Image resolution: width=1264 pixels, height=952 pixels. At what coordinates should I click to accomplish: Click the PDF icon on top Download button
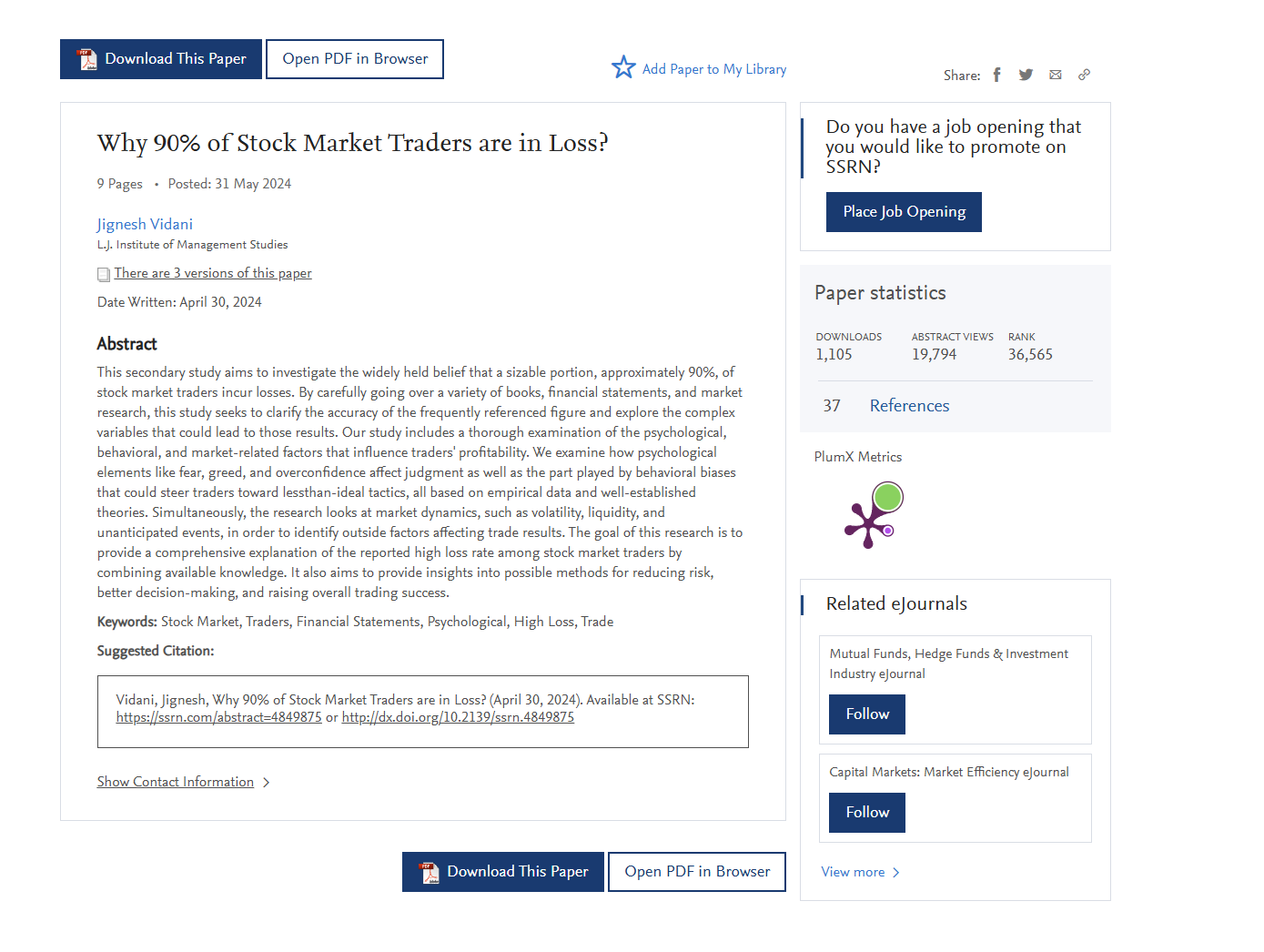pyautogui.click(x=87, y=59)
